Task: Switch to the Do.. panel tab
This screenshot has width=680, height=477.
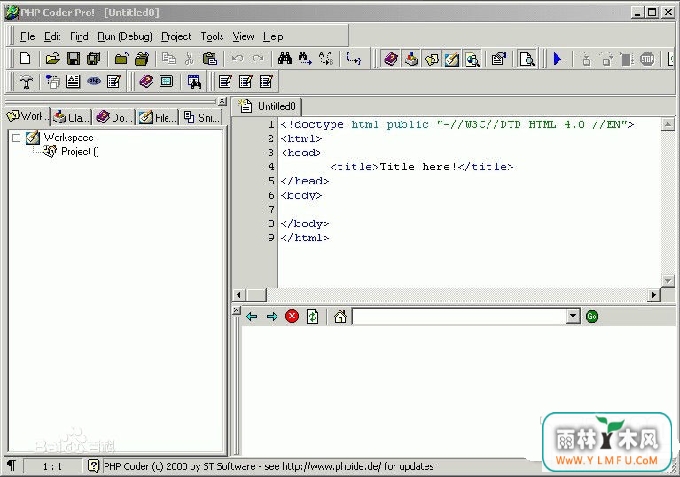Action: (x=114, y=117)
